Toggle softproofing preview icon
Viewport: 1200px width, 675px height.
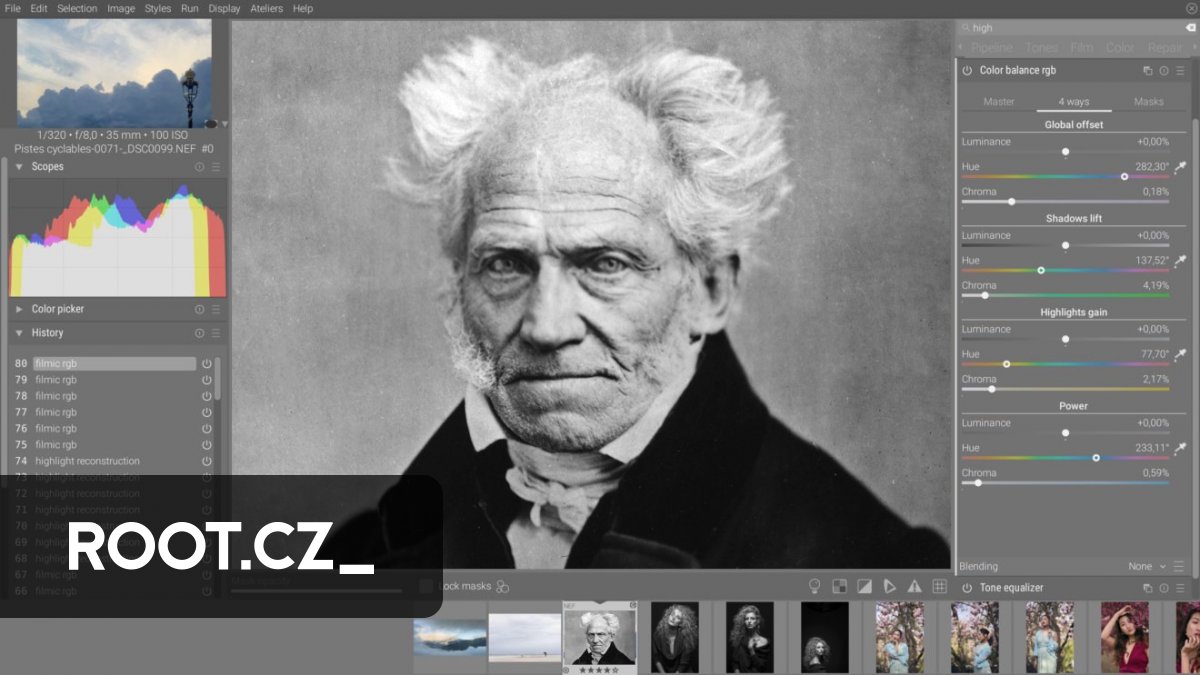coord(864,587)
